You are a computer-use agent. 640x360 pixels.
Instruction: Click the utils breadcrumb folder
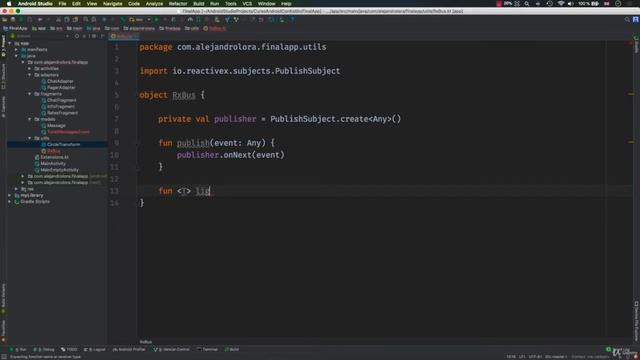coord(191,29)
